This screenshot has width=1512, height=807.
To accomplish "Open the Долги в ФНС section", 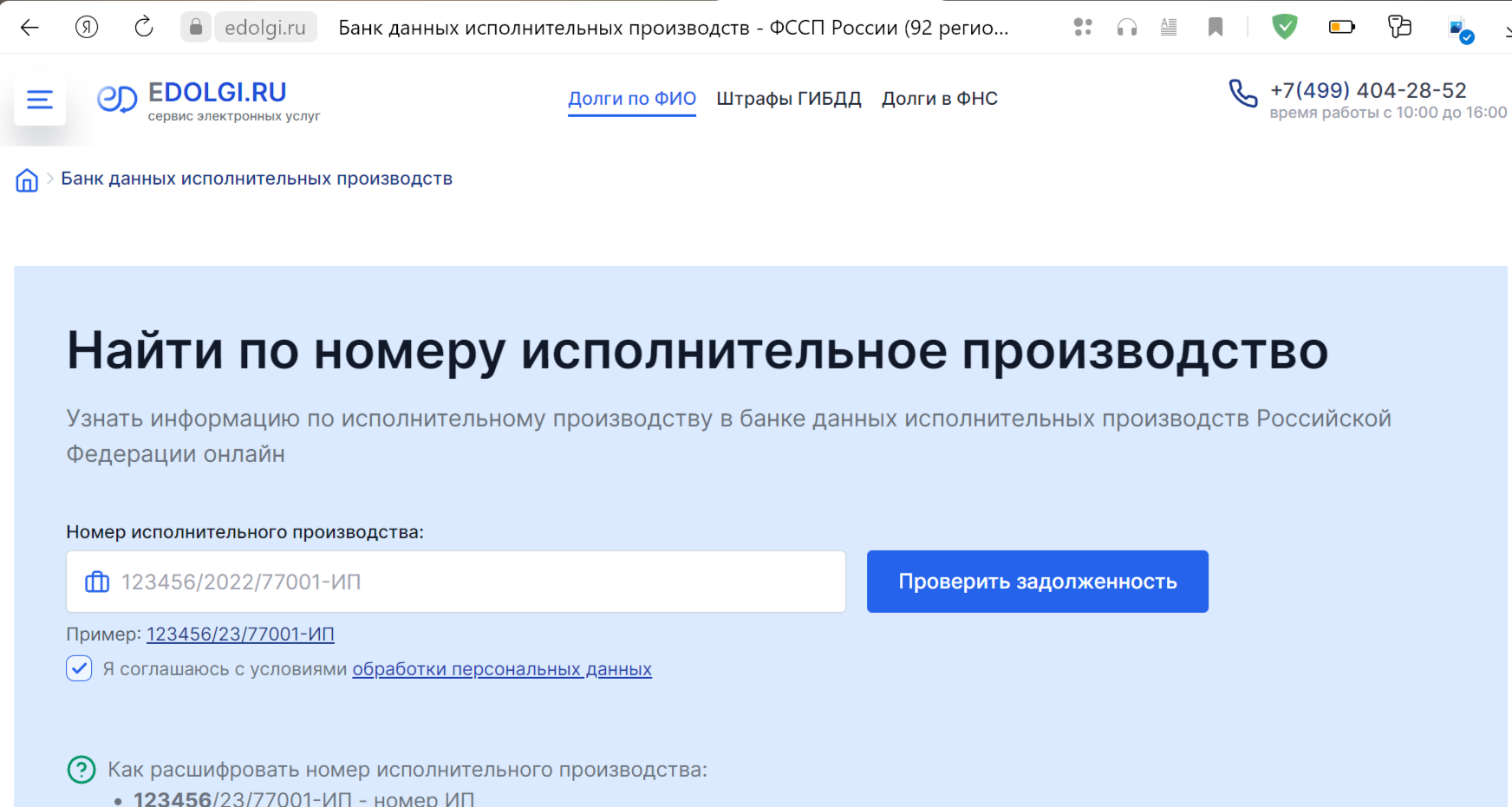I will (940, 99).
